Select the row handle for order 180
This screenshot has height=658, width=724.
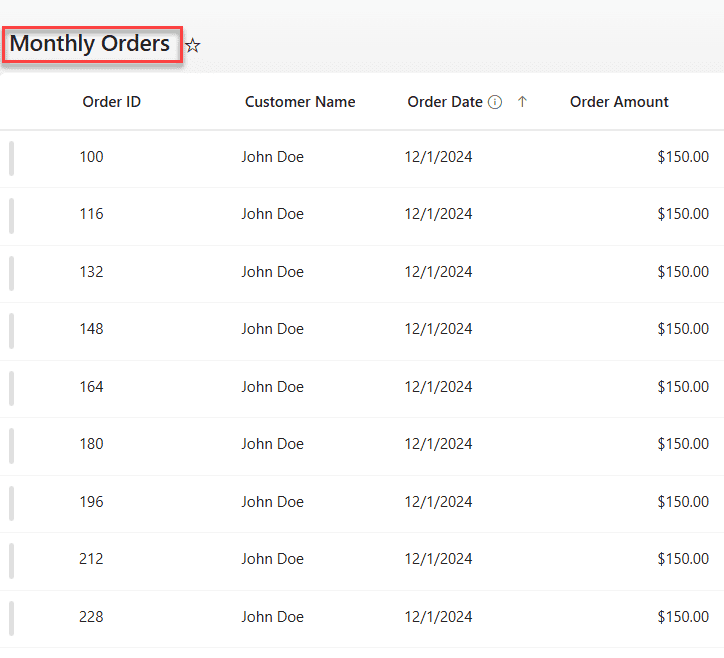point(12,446)
